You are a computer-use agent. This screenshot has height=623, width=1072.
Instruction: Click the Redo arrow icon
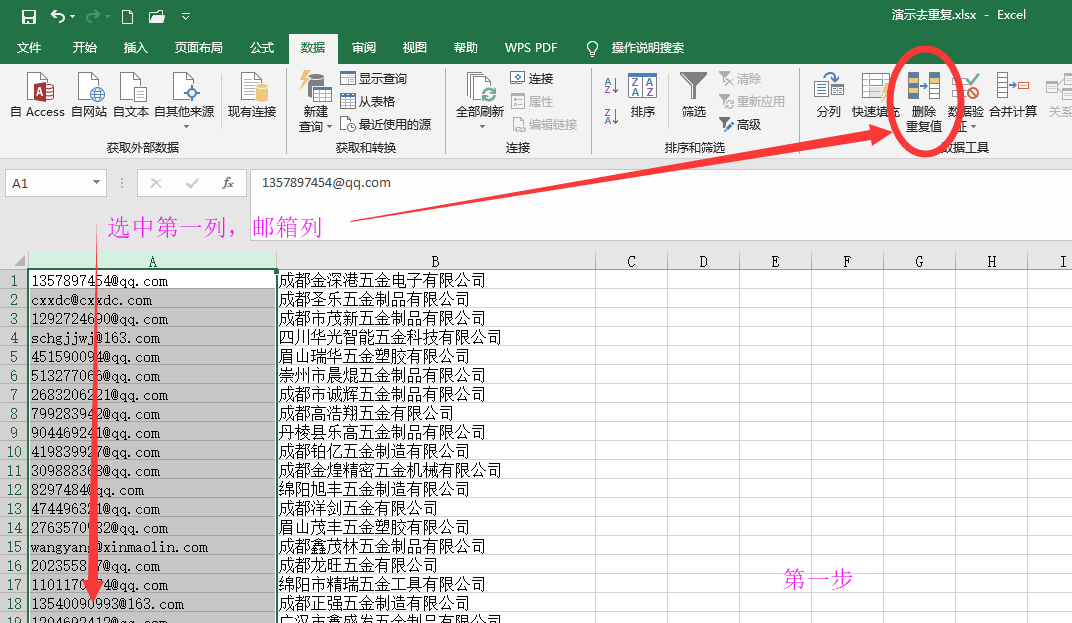(92, 16)
